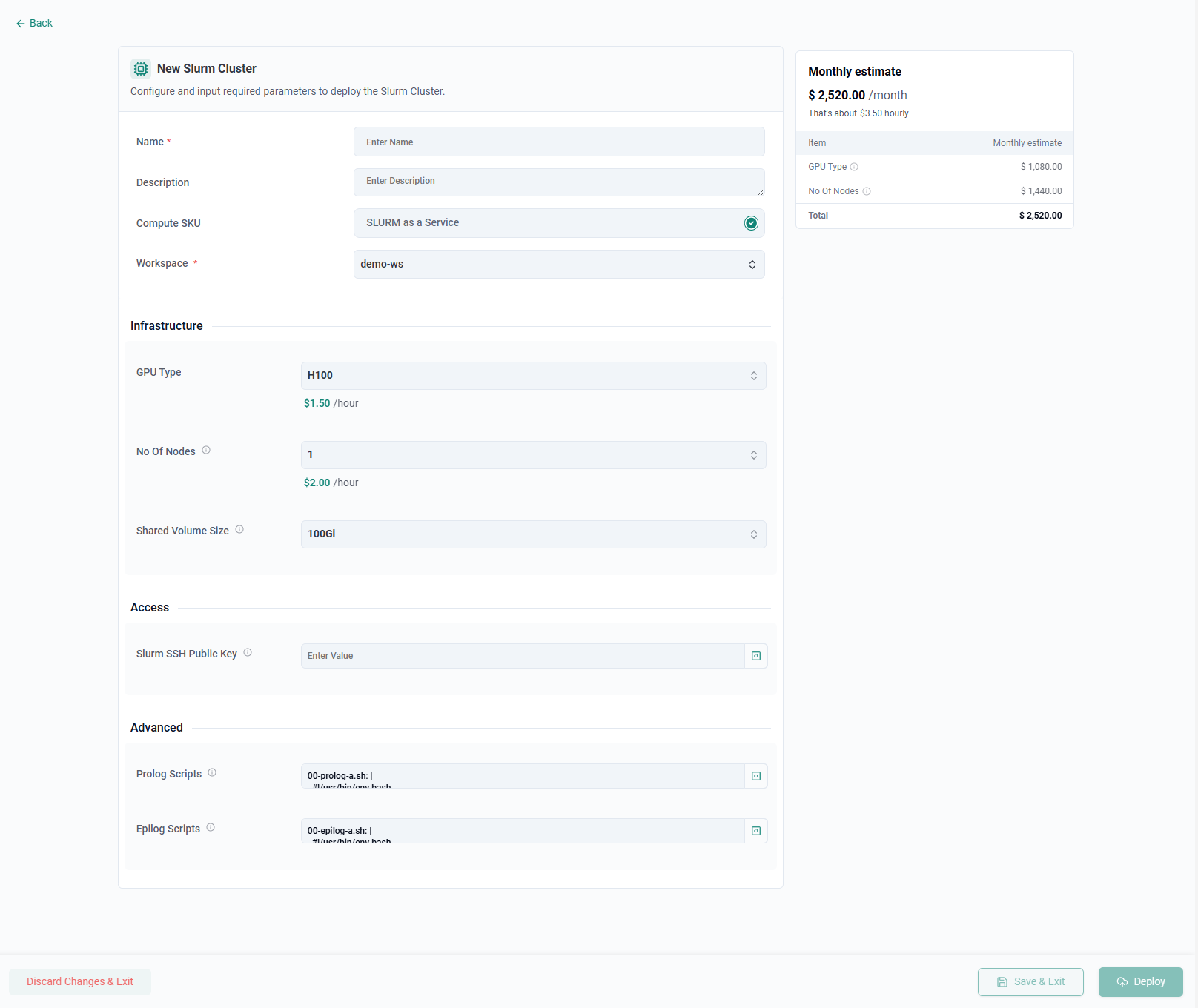This screenshot has width=1198, height=1008.
Task: Open the Workspace demo-ws dropdown
Action: click(x=558, y=265)
